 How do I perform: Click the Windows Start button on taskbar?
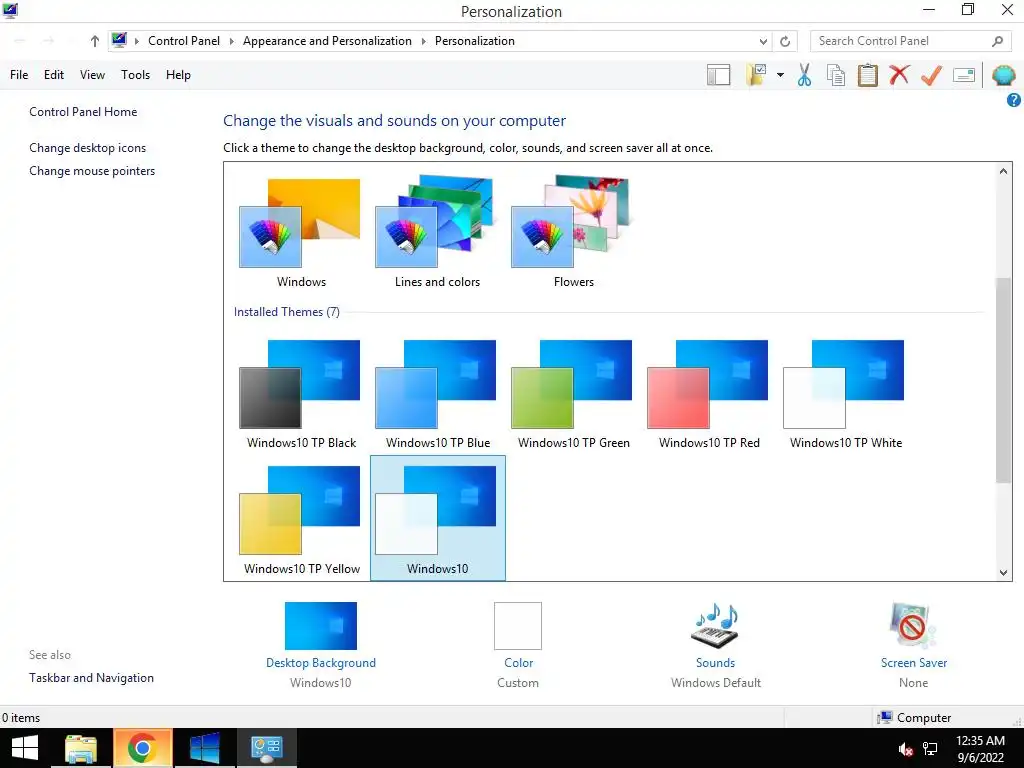(25, 748)
